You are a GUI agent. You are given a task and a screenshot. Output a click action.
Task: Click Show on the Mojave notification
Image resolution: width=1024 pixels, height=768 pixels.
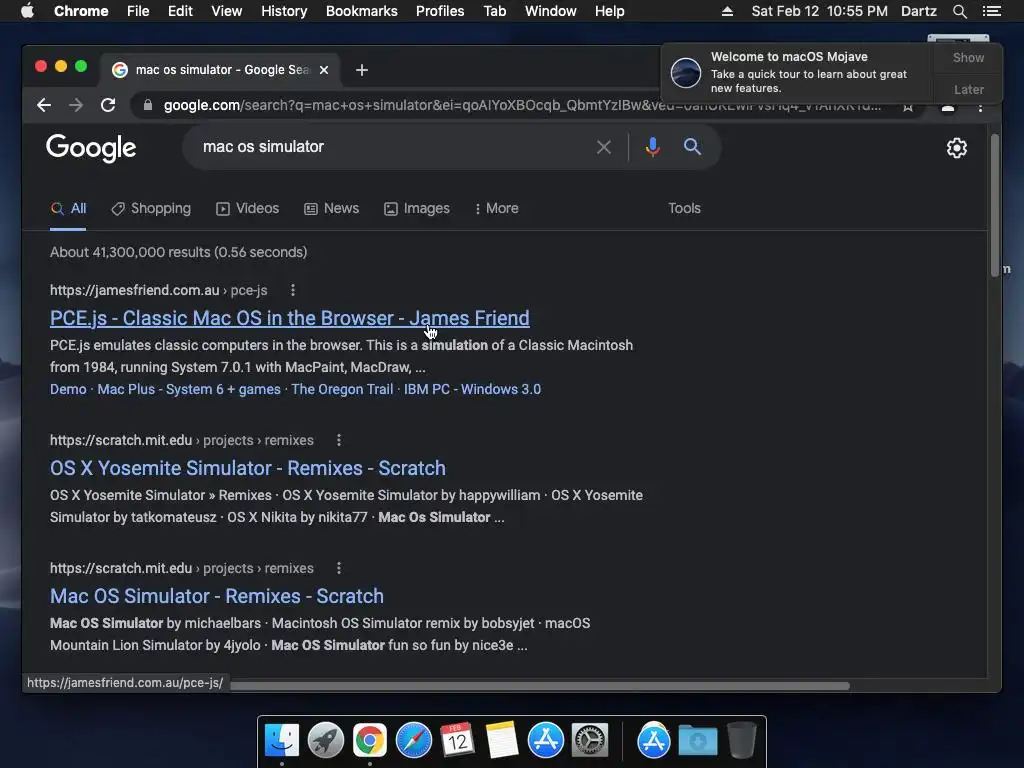click(x=968, y=57)
